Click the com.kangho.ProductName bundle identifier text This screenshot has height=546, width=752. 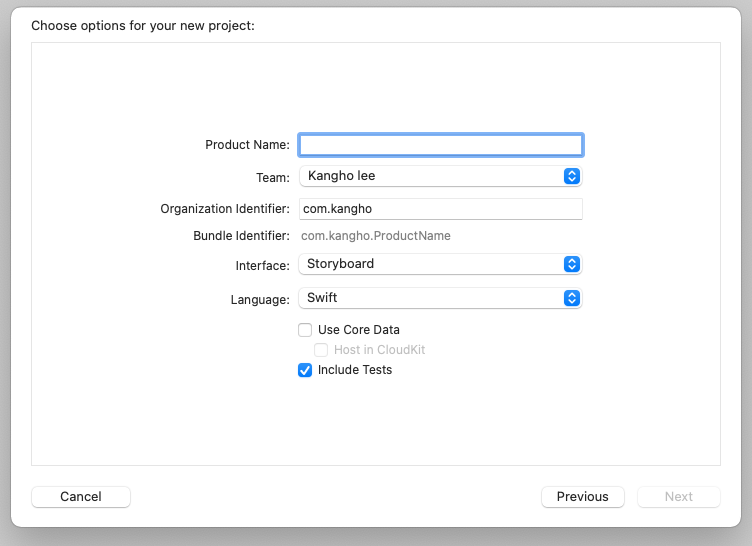coord(376,236)
